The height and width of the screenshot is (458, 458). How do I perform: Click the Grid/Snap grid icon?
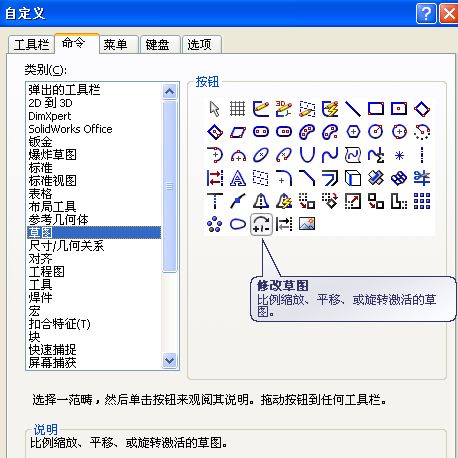pyautogui.click(x=238, y=109)
